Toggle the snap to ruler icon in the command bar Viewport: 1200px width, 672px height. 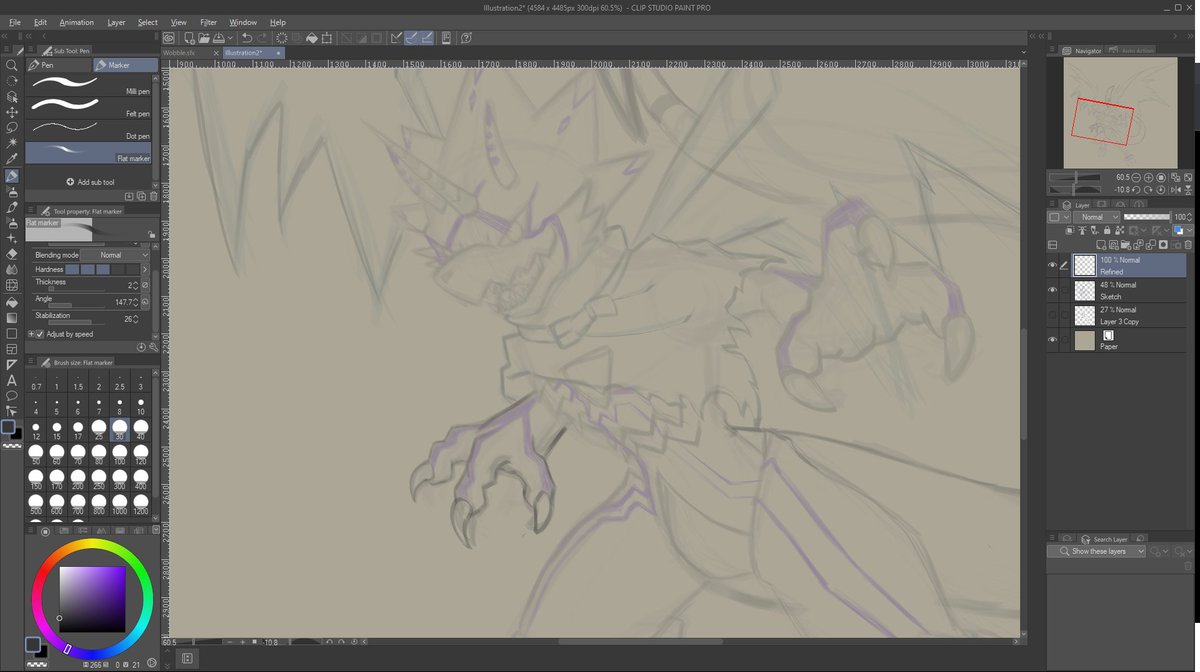coord(396,38)
